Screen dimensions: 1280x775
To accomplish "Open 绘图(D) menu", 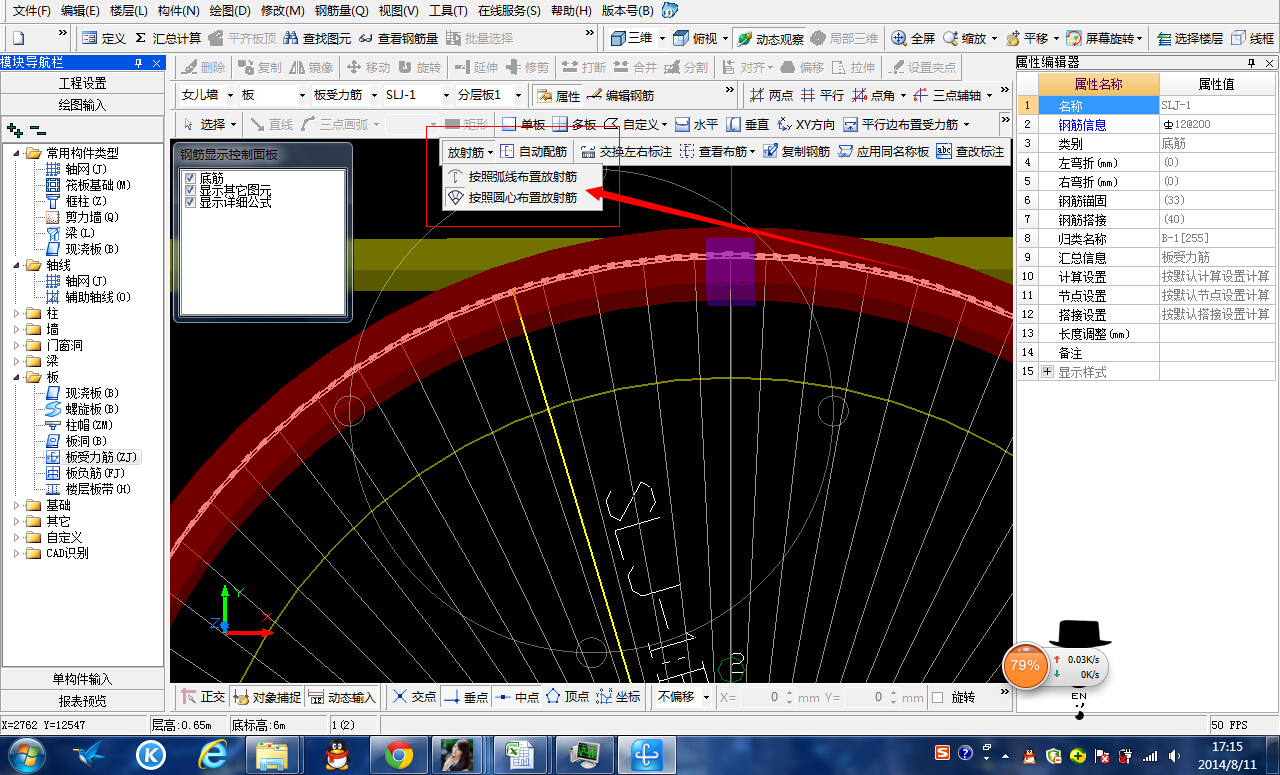I will (x=230, y=11).
